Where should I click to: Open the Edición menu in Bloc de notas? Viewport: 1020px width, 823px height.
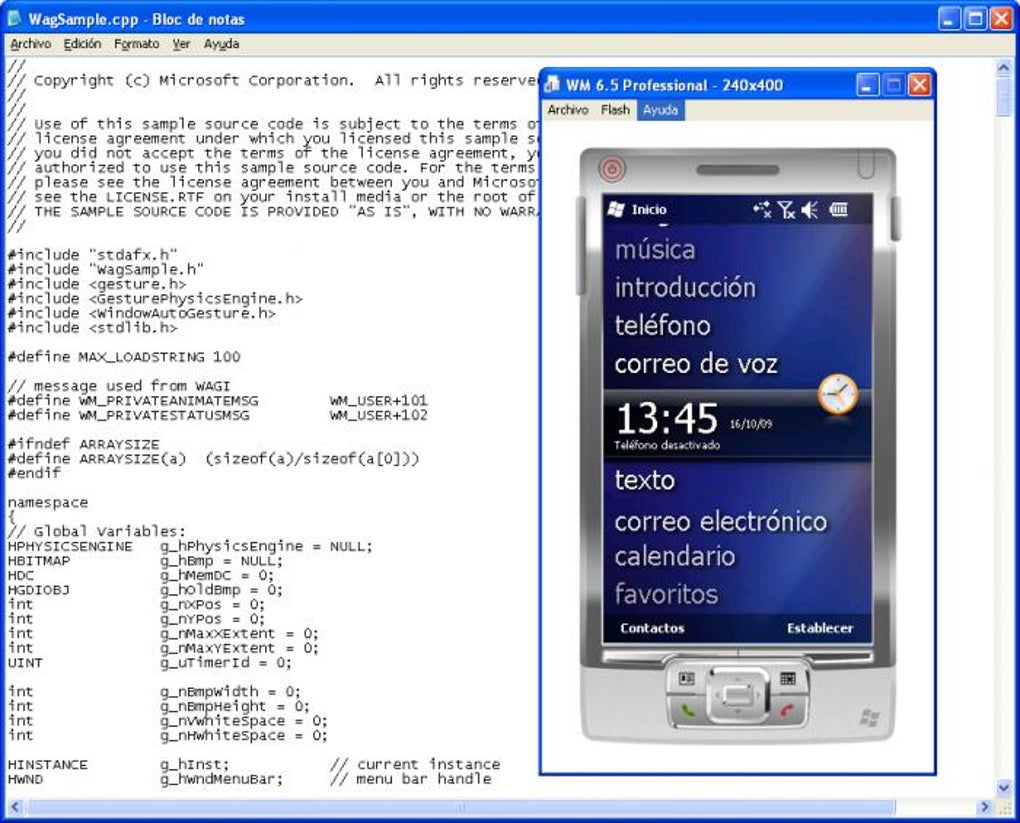(x=82, y=44)
